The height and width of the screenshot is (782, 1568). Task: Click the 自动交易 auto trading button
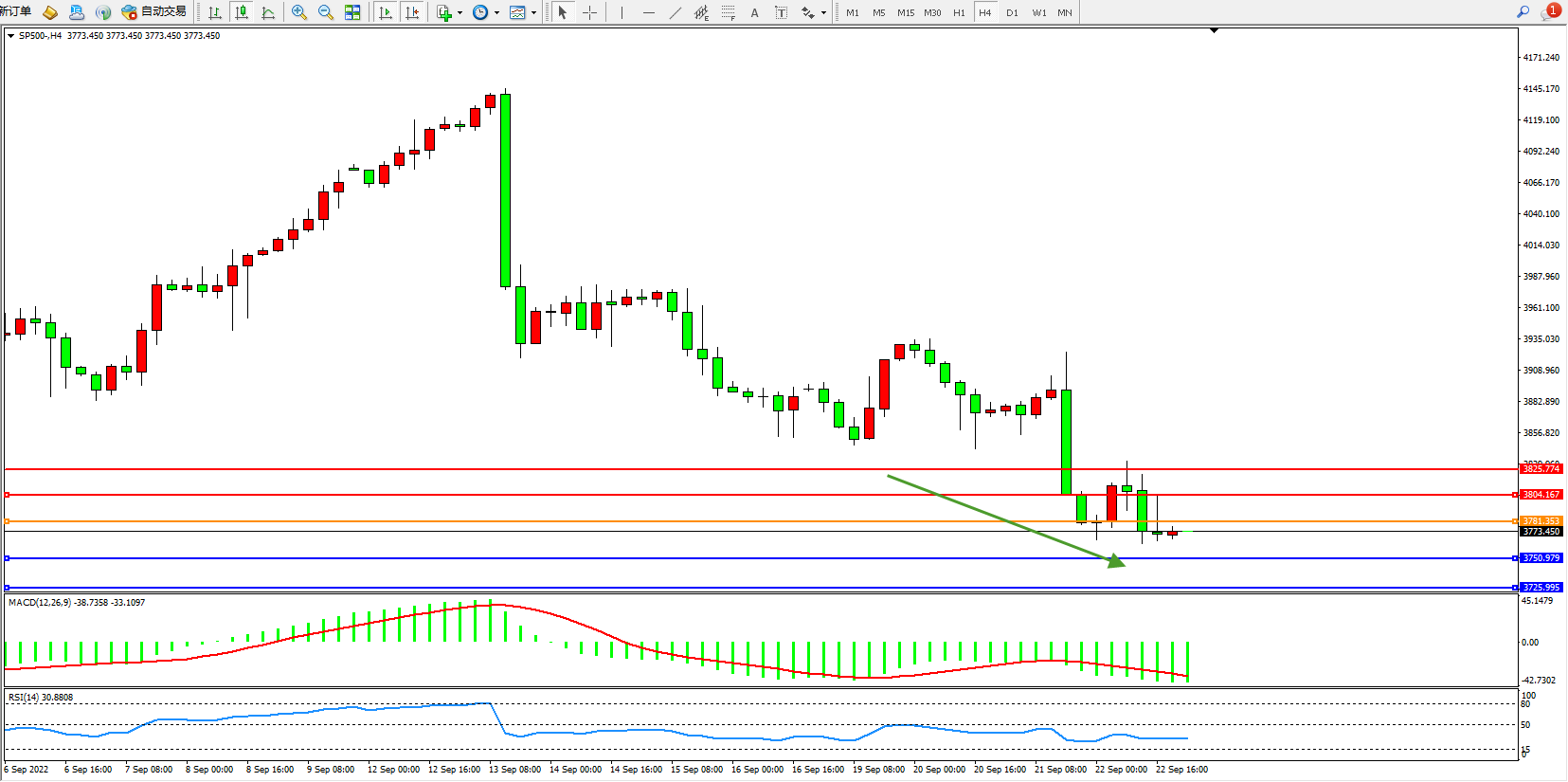[154, 12]
